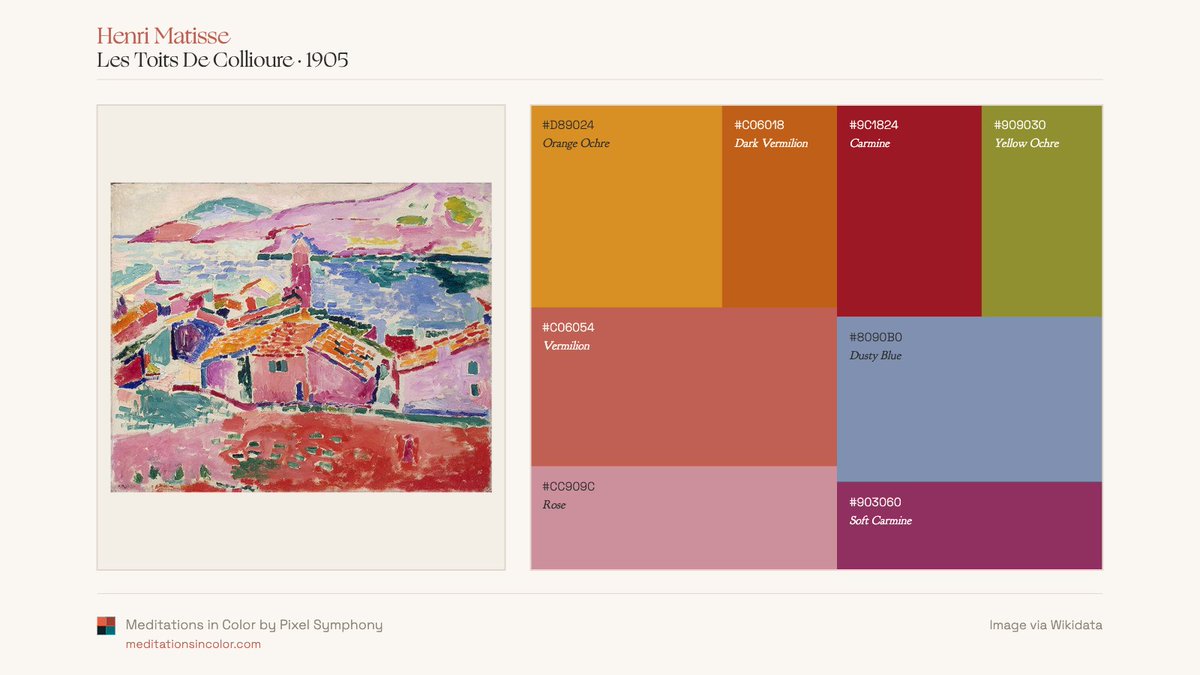Viewport: 1200px width, 675px height.
Task: Click Meditations in Color by Pixel Symphony text
Action: point(254,625)
